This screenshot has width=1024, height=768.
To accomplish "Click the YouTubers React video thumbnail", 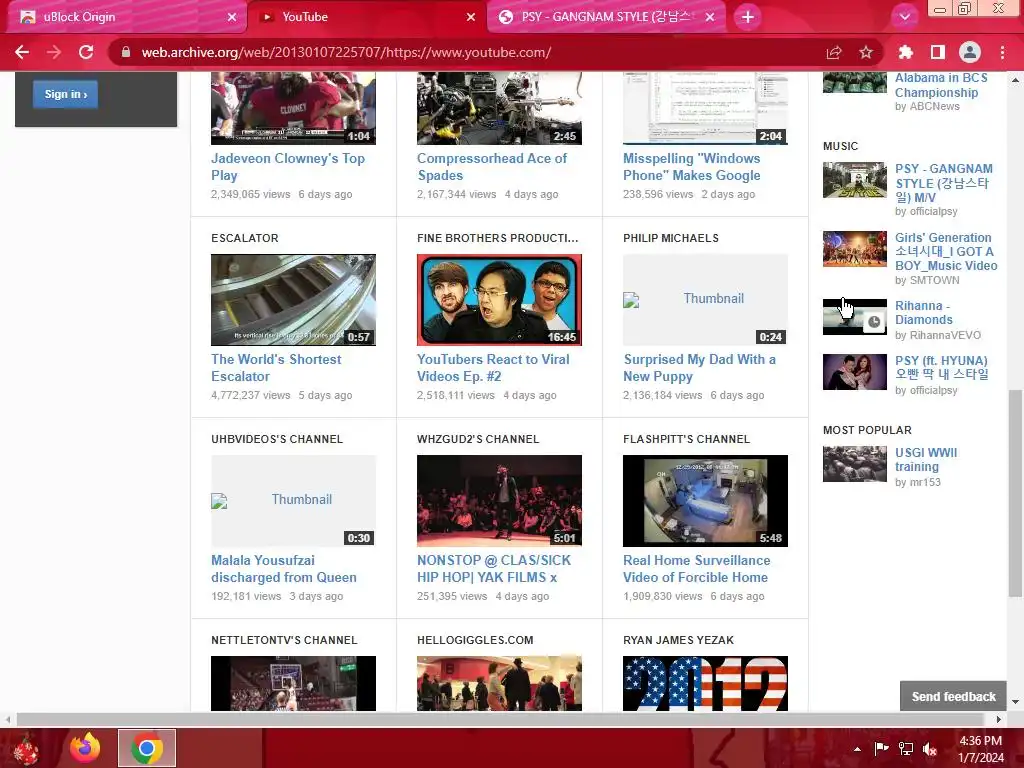I will 499,300.
